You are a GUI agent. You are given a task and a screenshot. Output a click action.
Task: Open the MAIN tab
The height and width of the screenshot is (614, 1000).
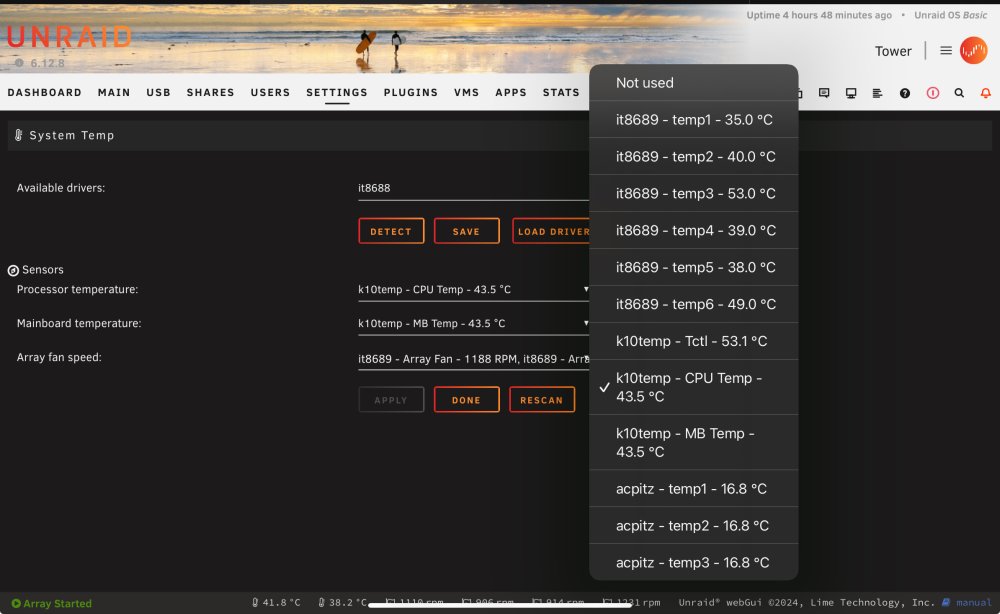point(114,92)
